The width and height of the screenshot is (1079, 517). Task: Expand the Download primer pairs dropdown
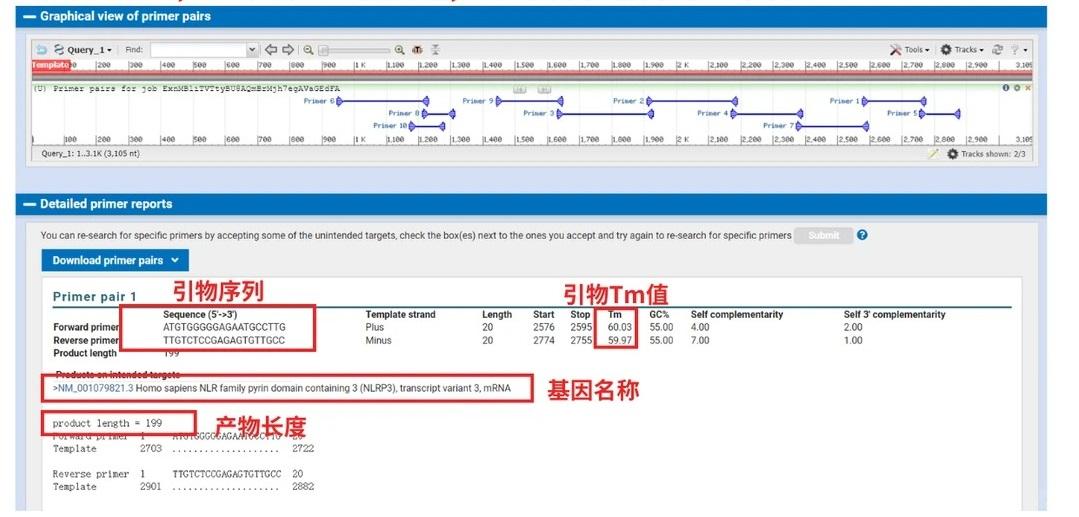pyautogui.click(x=114, y=260)
